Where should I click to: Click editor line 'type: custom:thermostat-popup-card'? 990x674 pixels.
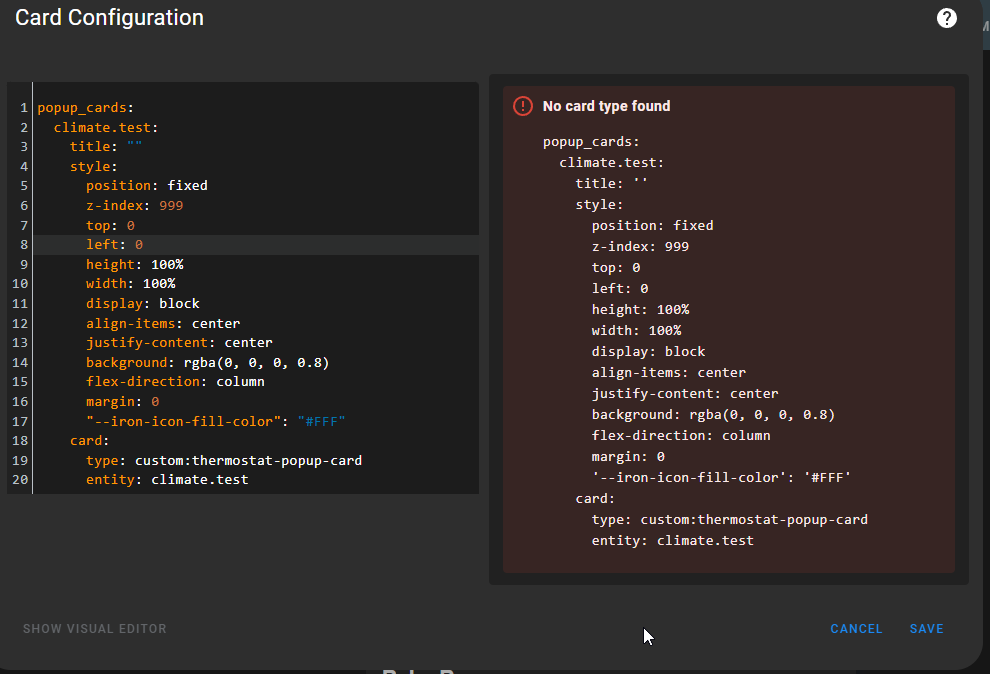[224, 461]
